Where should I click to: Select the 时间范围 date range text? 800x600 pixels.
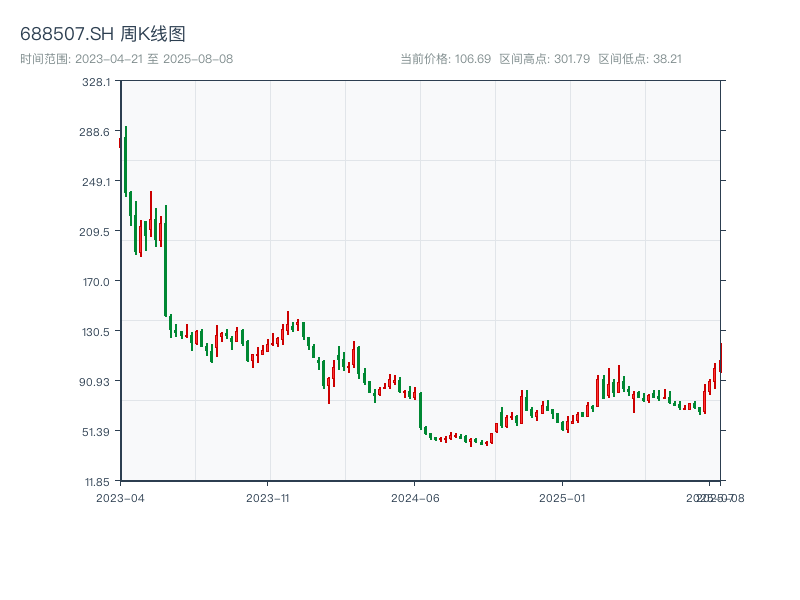tap(127, 59)
